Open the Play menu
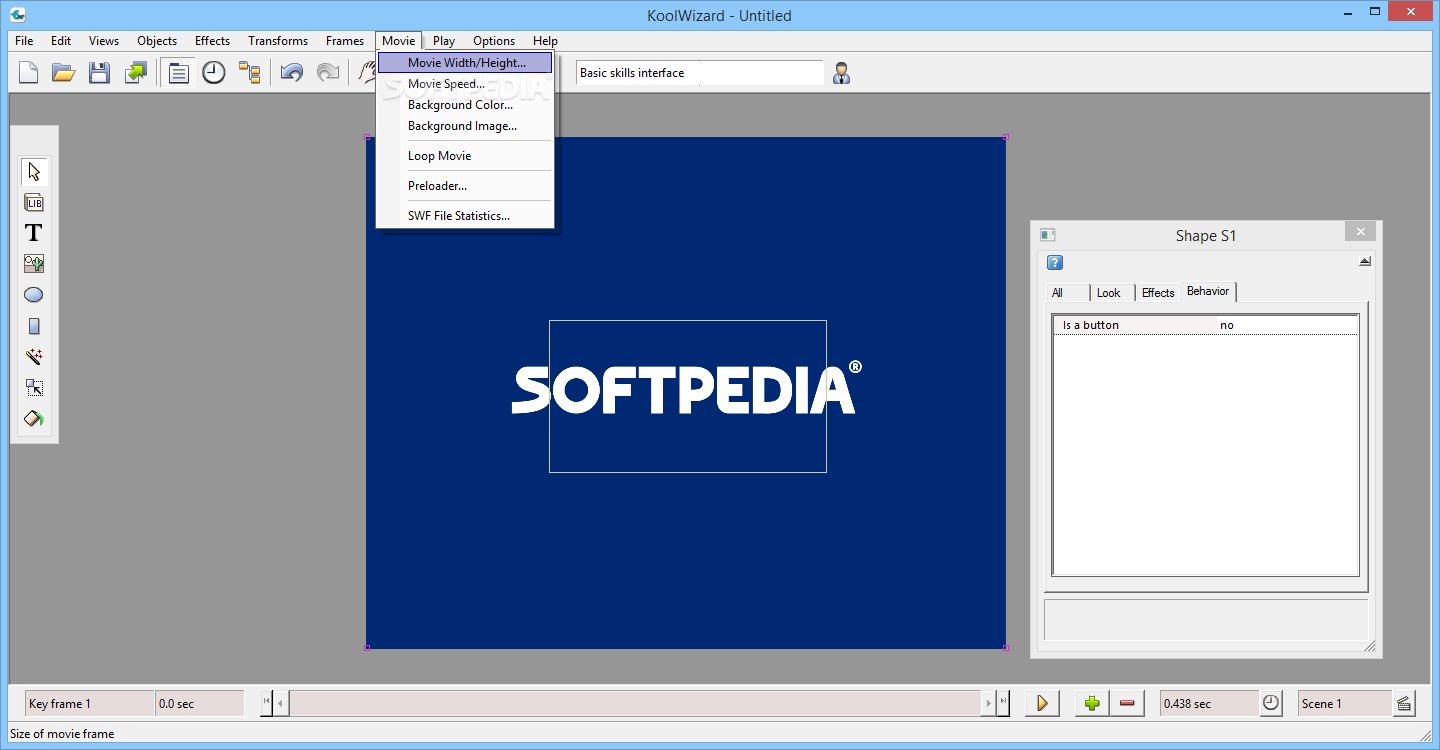1440x750 pixels. (444, 41)
